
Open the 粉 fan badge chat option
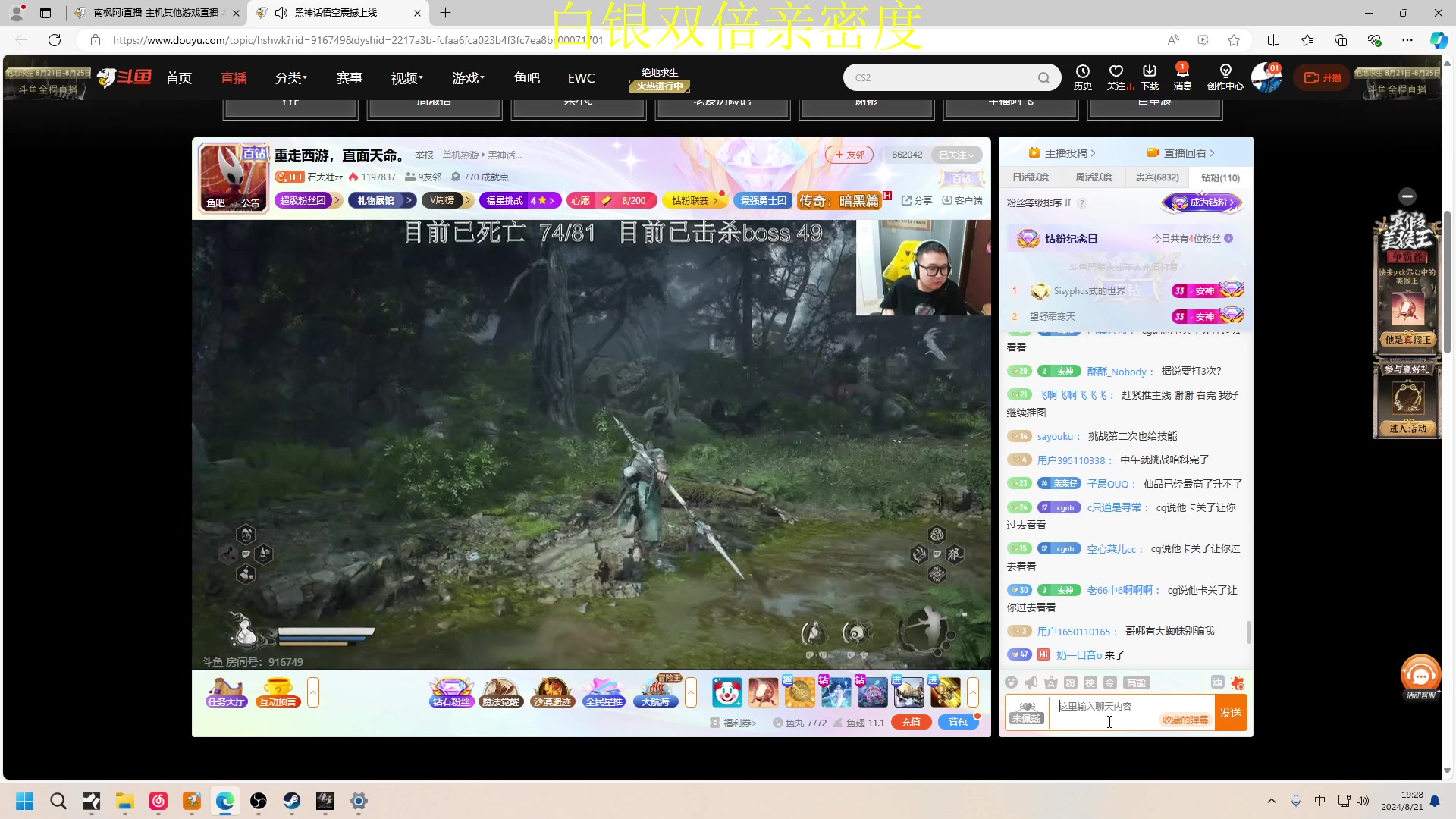click(x=1071, y=682)
